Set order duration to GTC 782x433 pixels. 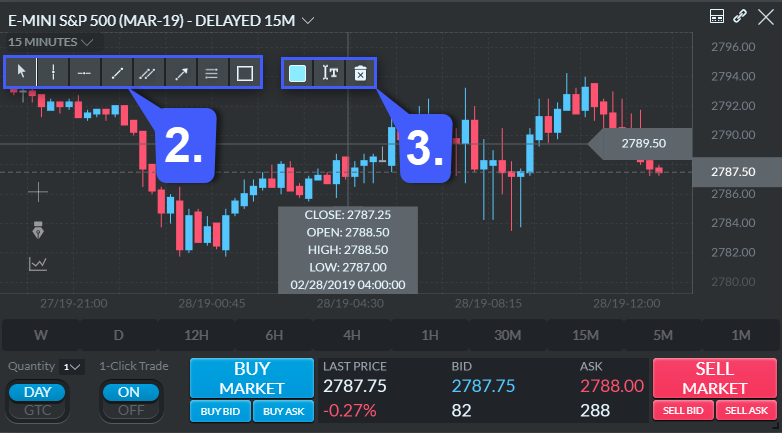[x=37, y=411]
